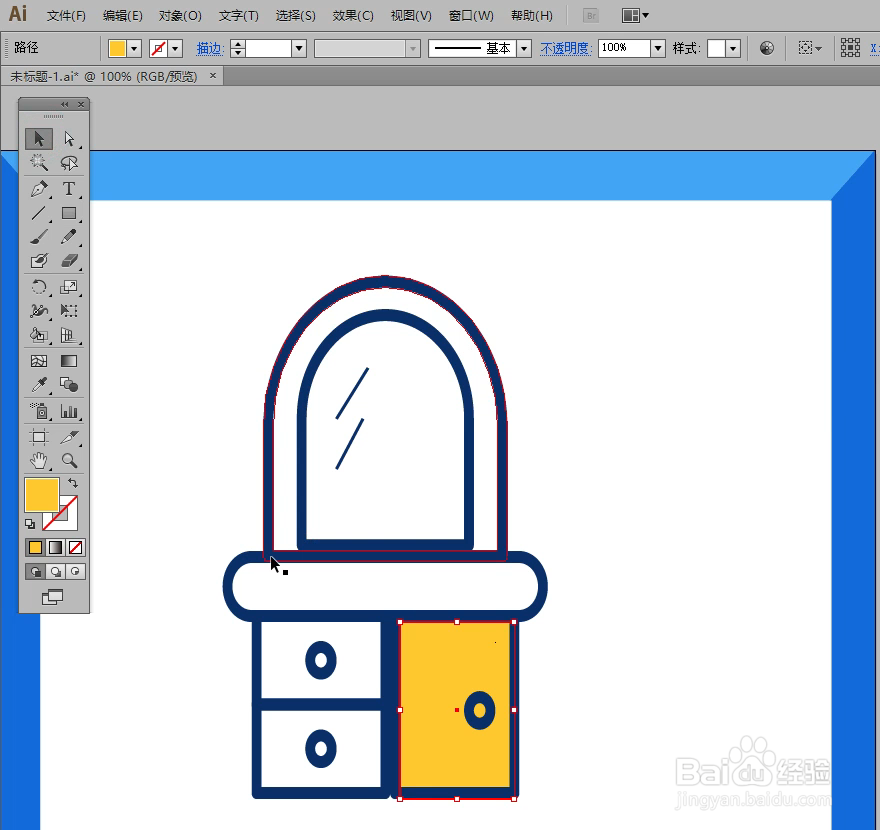Click the 不透明度 opacity link
Viewport: 880px width, 830px height.
pyautogui.click(x=566, y=49)
